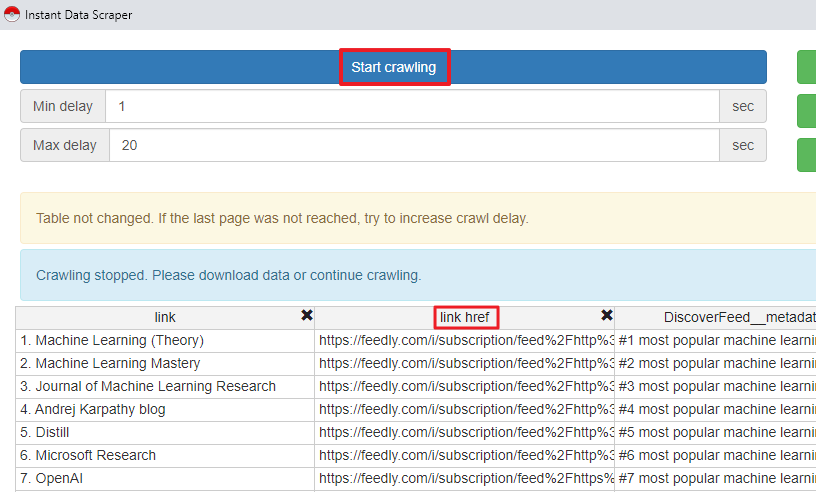Click the feedly URL in the OpenAI row
This screenshot has height=492, width=816.
point(465,478)
